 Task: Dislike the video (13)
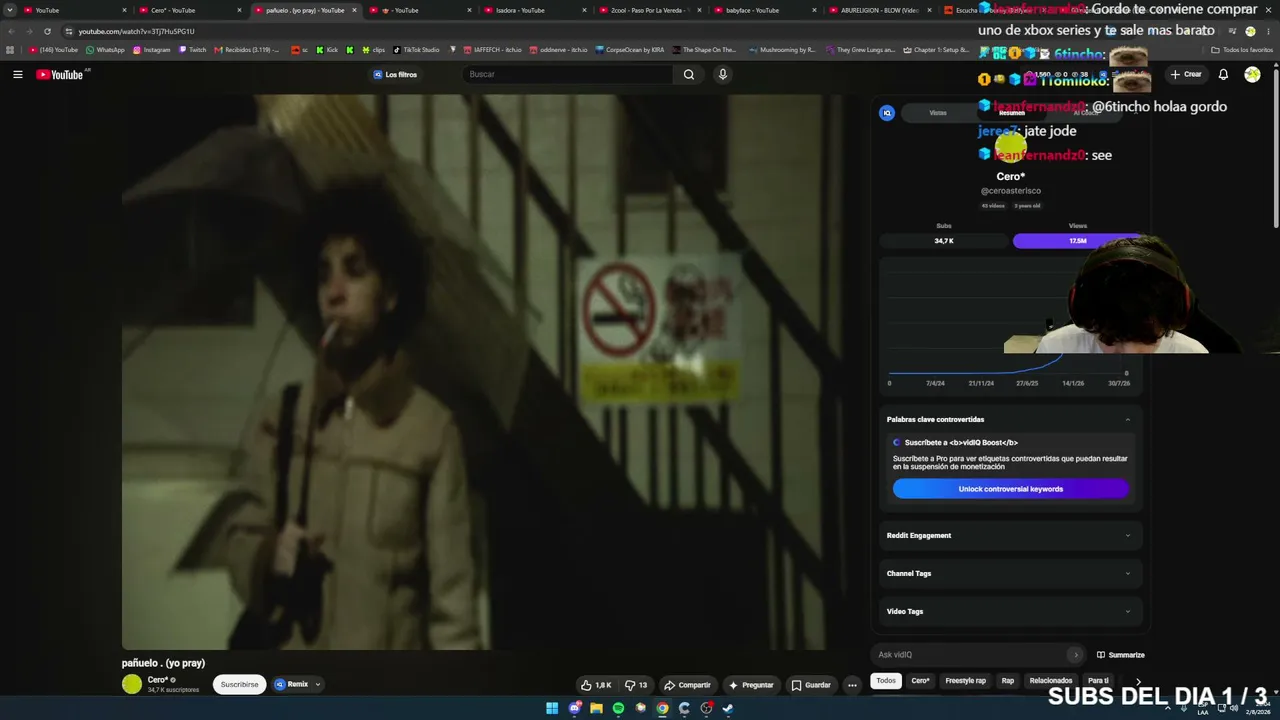636,685
